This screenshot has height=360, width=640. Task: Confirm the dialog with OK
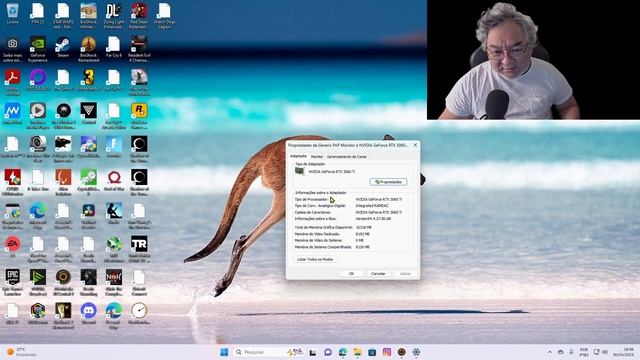point(351,273)
